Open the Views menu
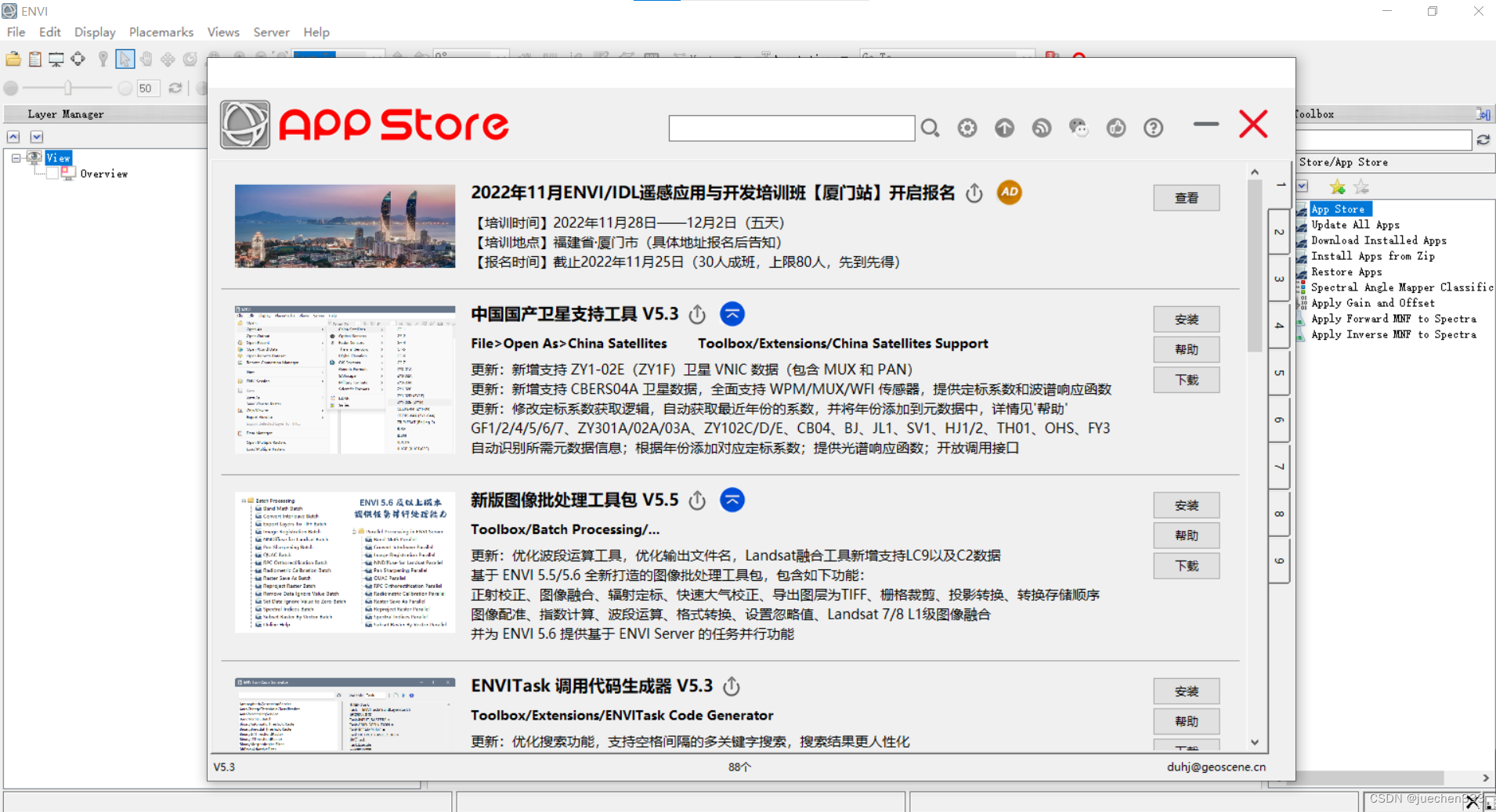1496x812 pixels. pos(223,32)
